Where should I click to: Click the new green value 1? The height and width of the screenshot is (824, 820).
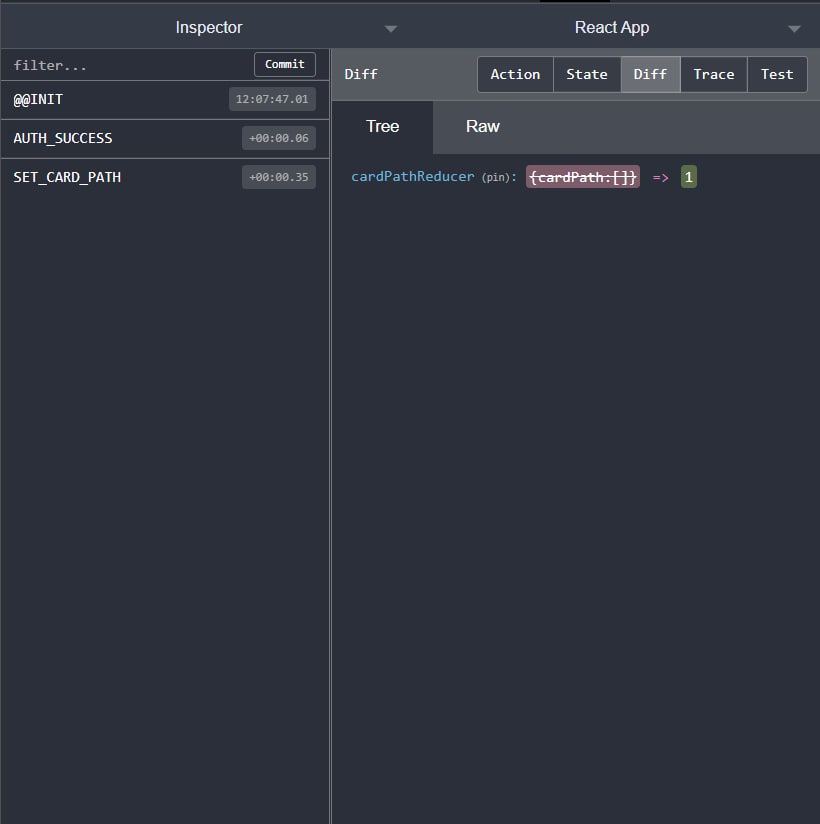[689, 177]
